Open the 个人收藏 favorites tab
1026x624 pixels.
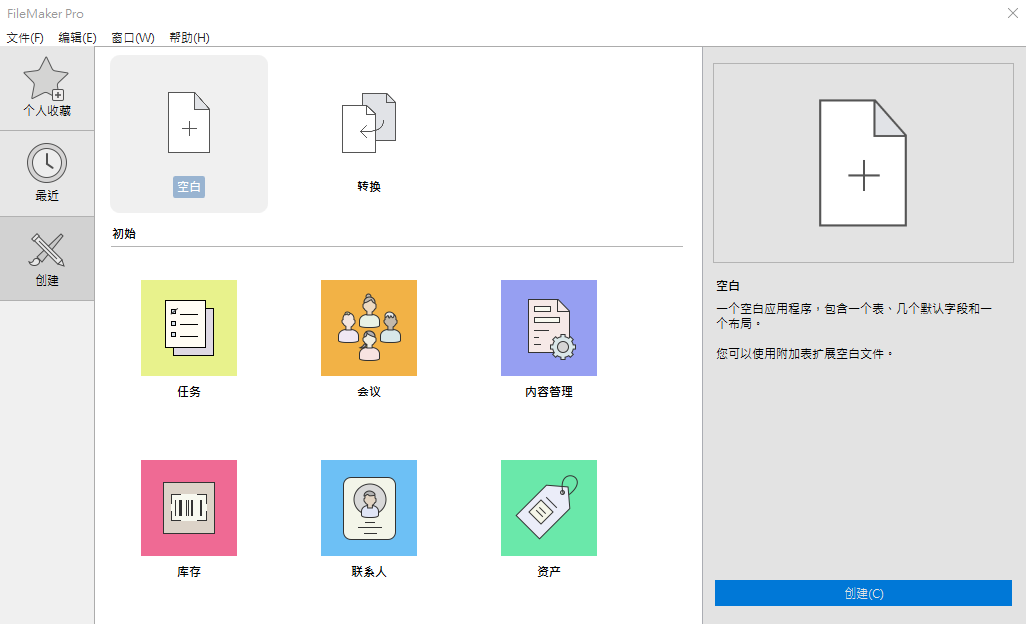click(47, 88)
